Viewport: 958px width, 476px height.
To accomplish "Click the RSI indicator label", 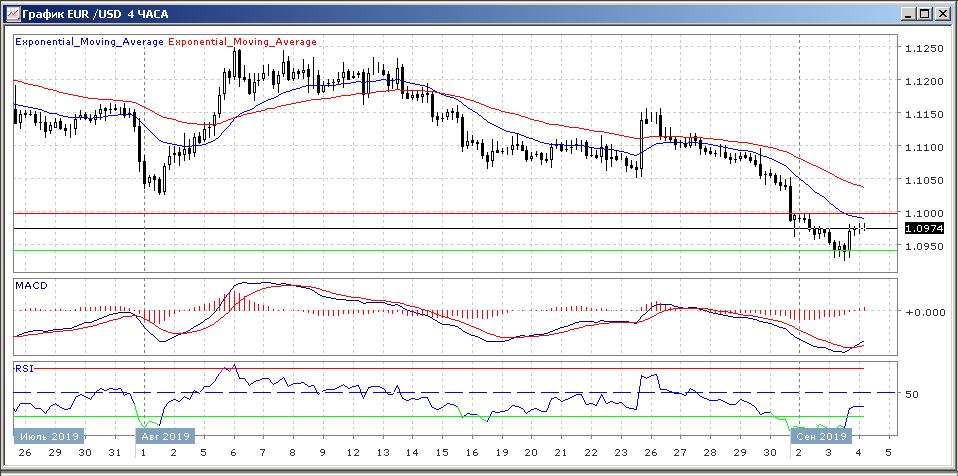I will (22, 368).
